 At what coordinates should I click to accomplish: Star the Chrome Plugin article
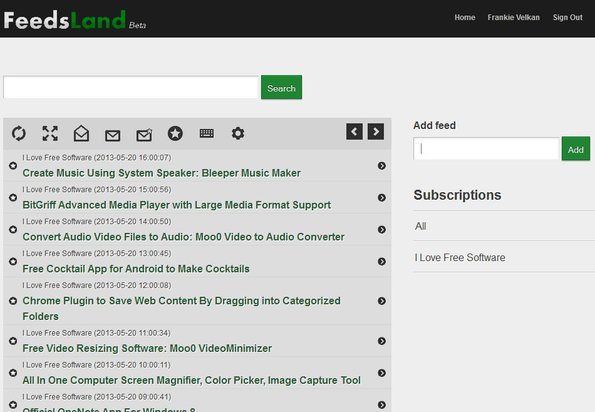coord(13,301)
